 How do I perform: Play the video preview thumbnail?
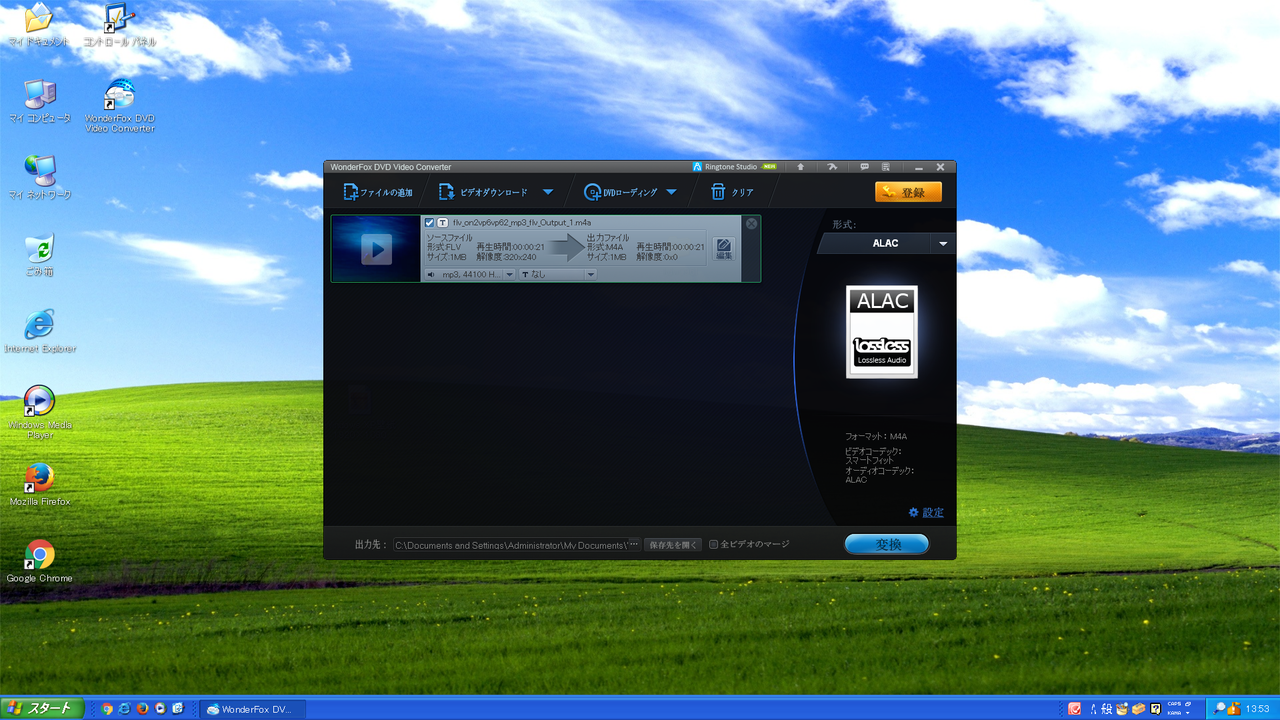(x=376, y=248)
